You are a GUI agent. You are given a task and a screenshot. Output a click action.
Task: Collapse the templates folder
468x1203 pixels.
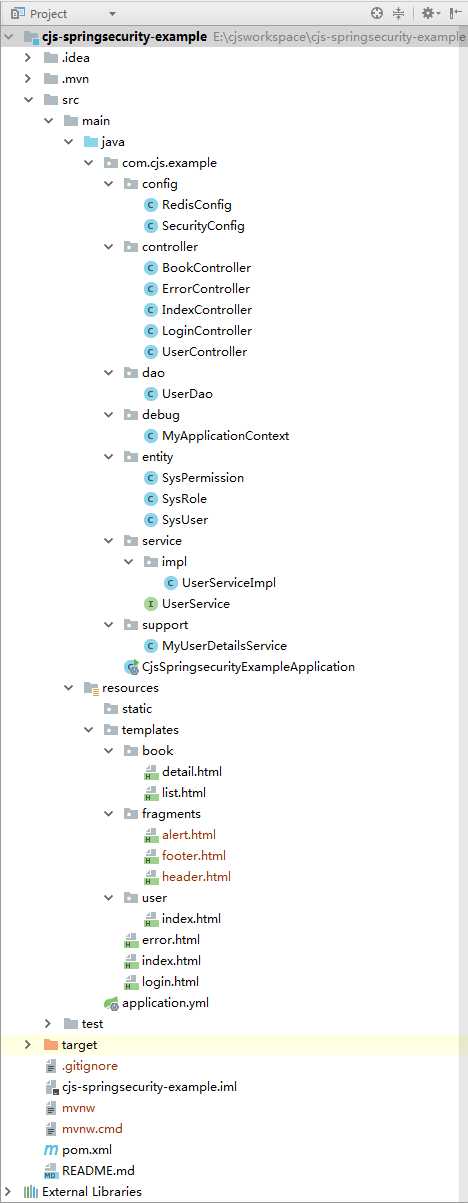tap(89, 730)
